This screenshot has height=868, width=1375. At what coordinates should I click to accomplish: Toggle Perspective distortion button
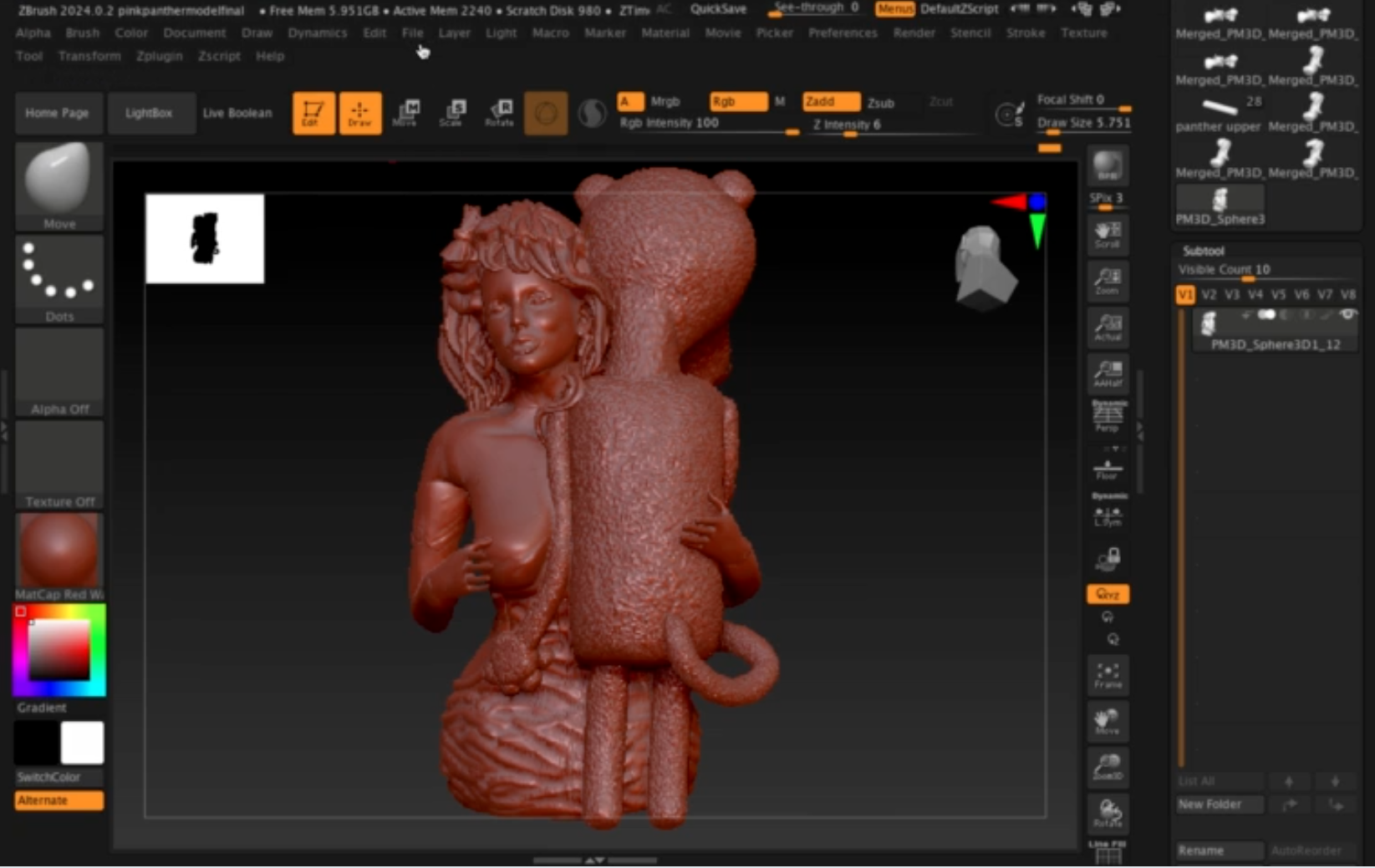click(x=1108, y=415)
